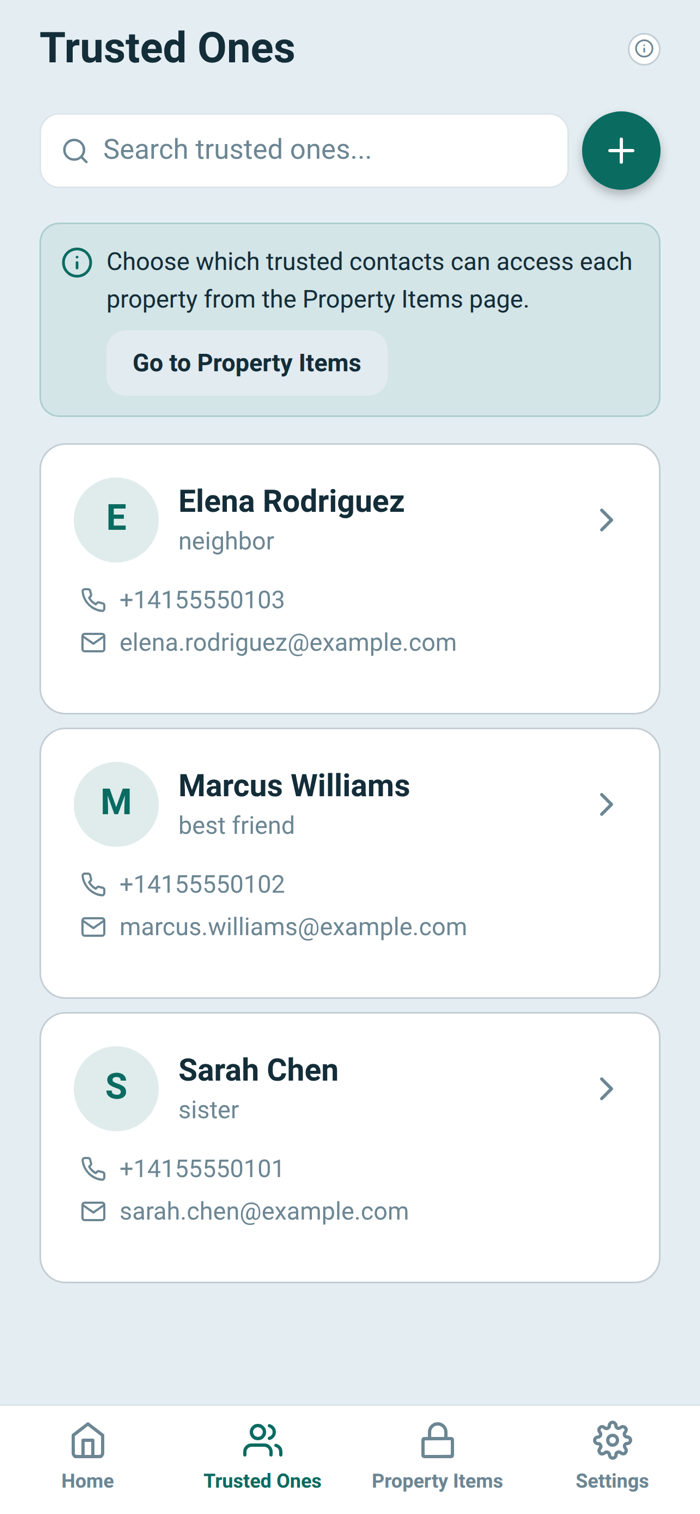The width and height of the screenshot is (700, 1514).
Task: Click the magnifier icon in search bar
Action: coord(75,151)
